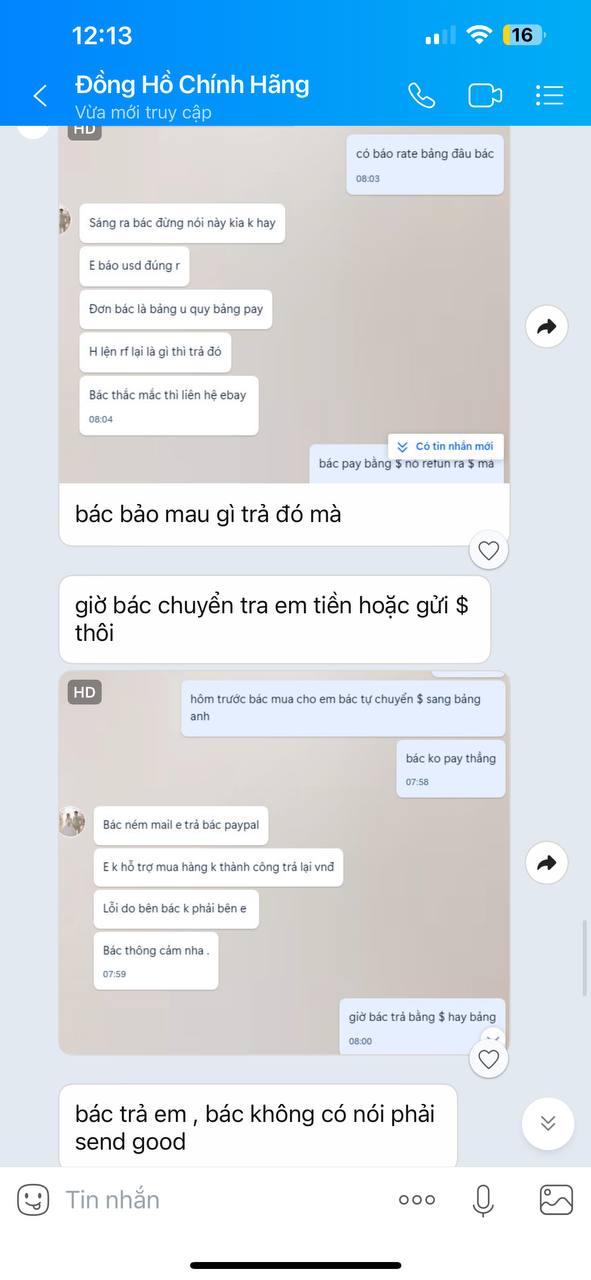Screen dimensions: 591x1280
Task: Select the message "giờ bác chuyển tra em tiền"
Action: pos(275,619)
